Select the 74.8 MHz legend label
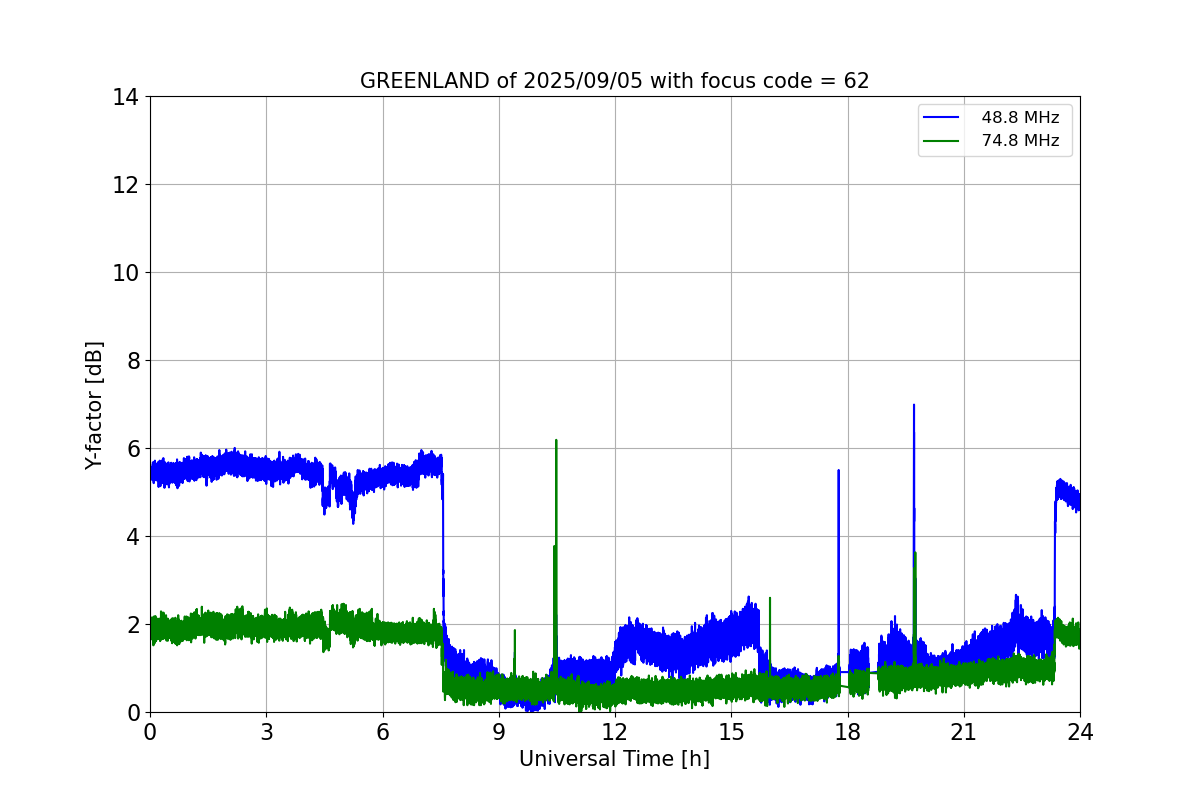The height and width of the screenshot is (800, 1200). coord(1020,141)
